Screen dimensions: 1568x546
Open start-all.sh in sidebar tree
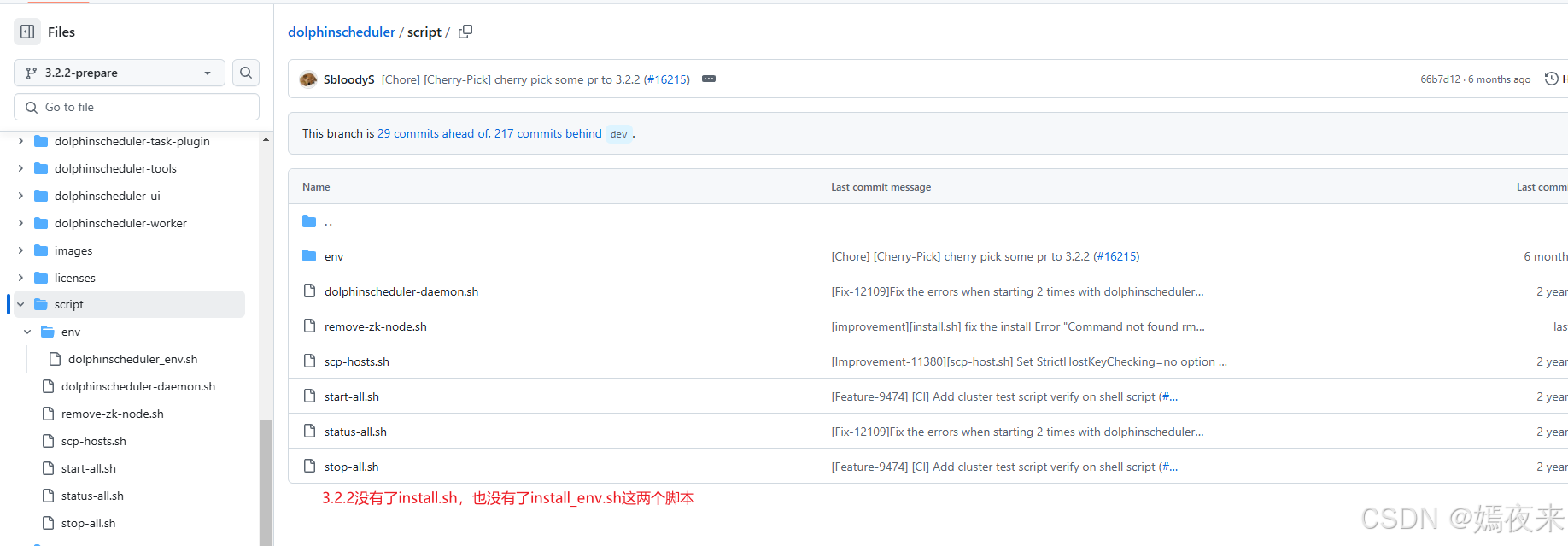click(89, 468)
